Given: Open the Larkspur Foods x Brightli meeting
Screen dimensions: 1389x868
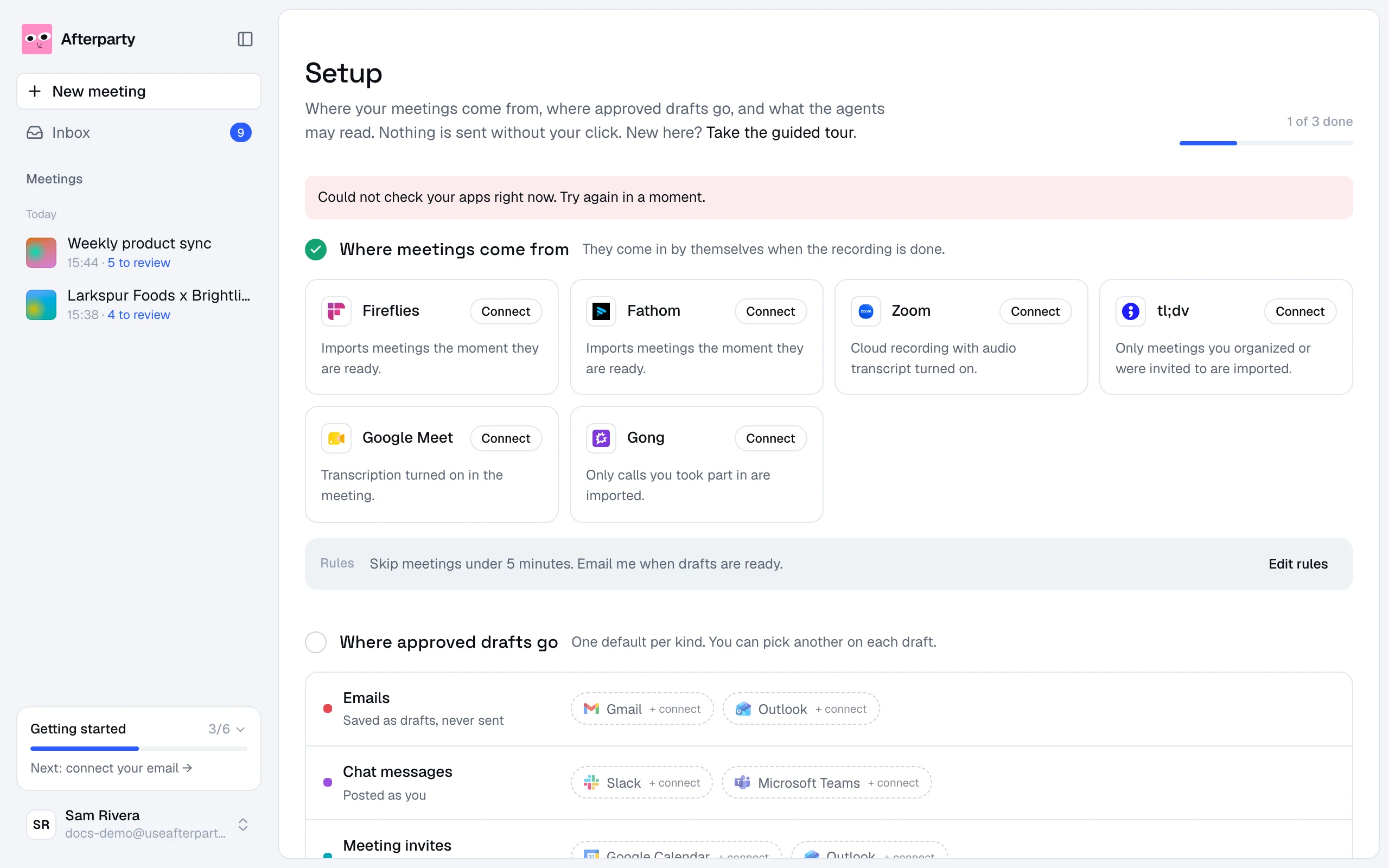Looking at the screenshot, I should pos(139,304).
